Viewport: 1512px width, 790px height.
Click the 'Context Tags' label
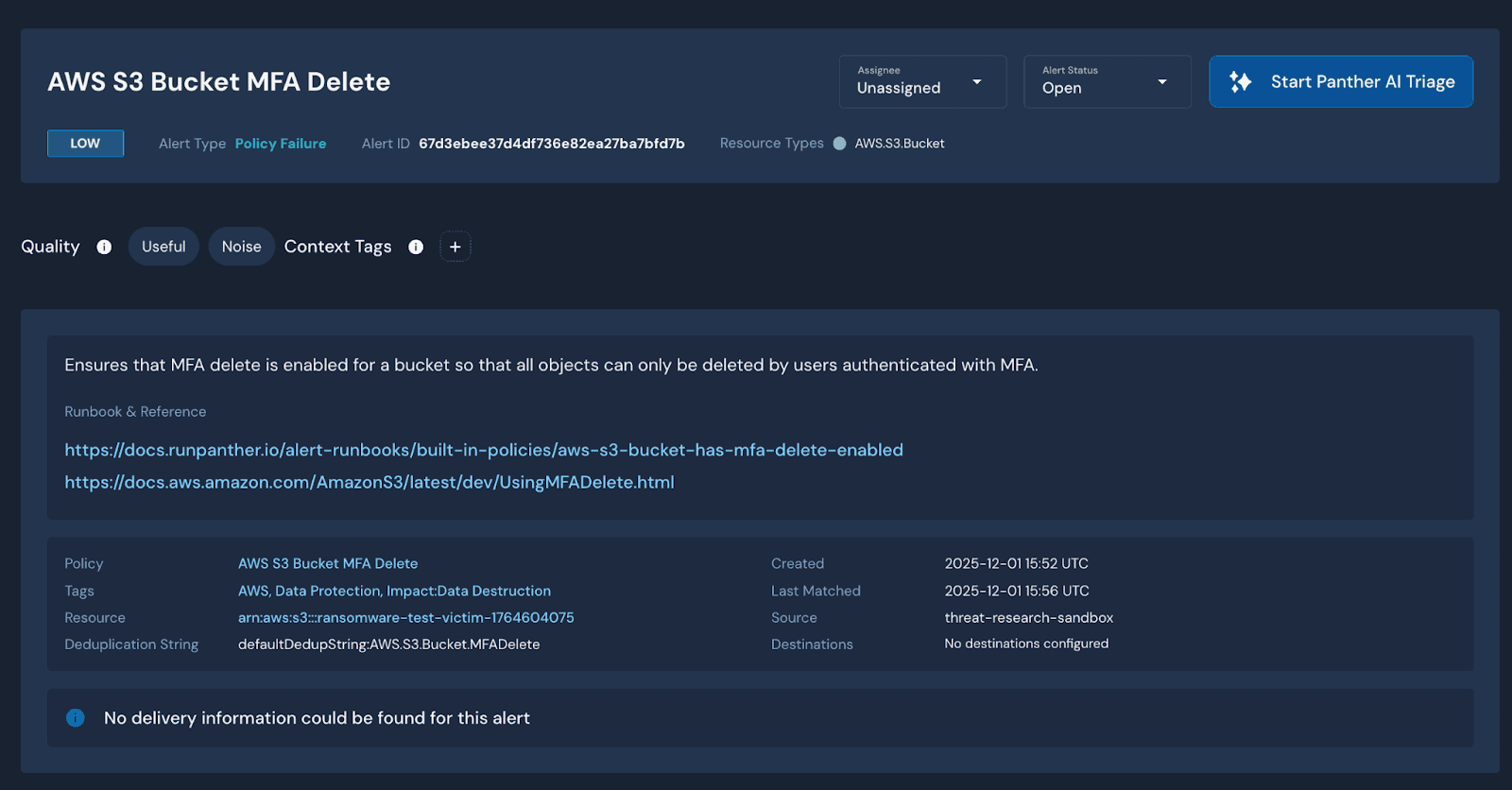337,247
